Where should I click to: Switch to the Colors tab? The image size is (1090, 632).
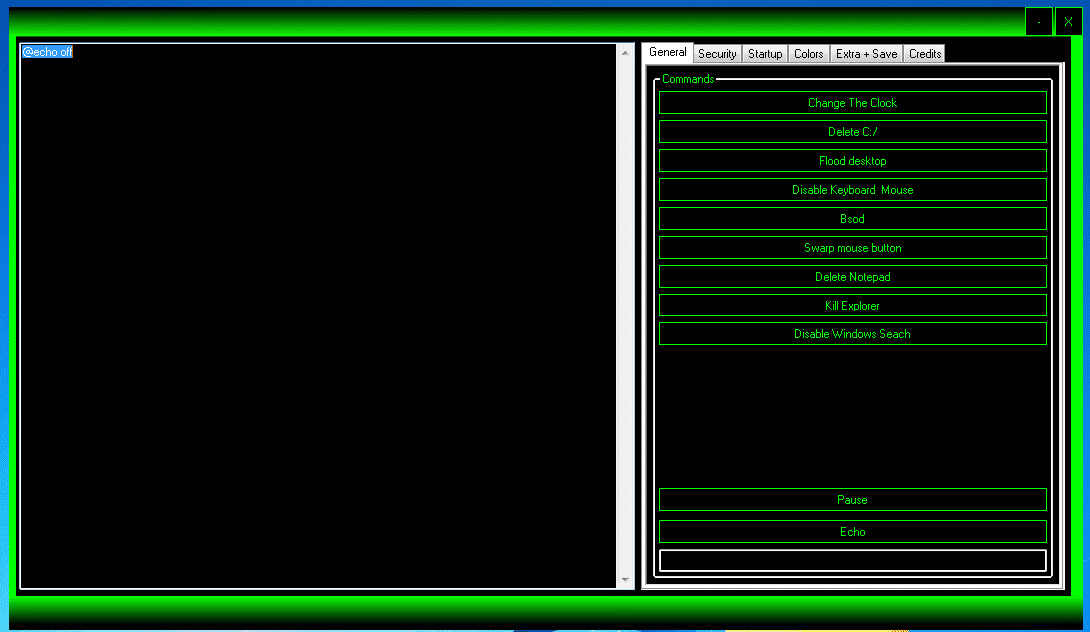tap(808, 53)
